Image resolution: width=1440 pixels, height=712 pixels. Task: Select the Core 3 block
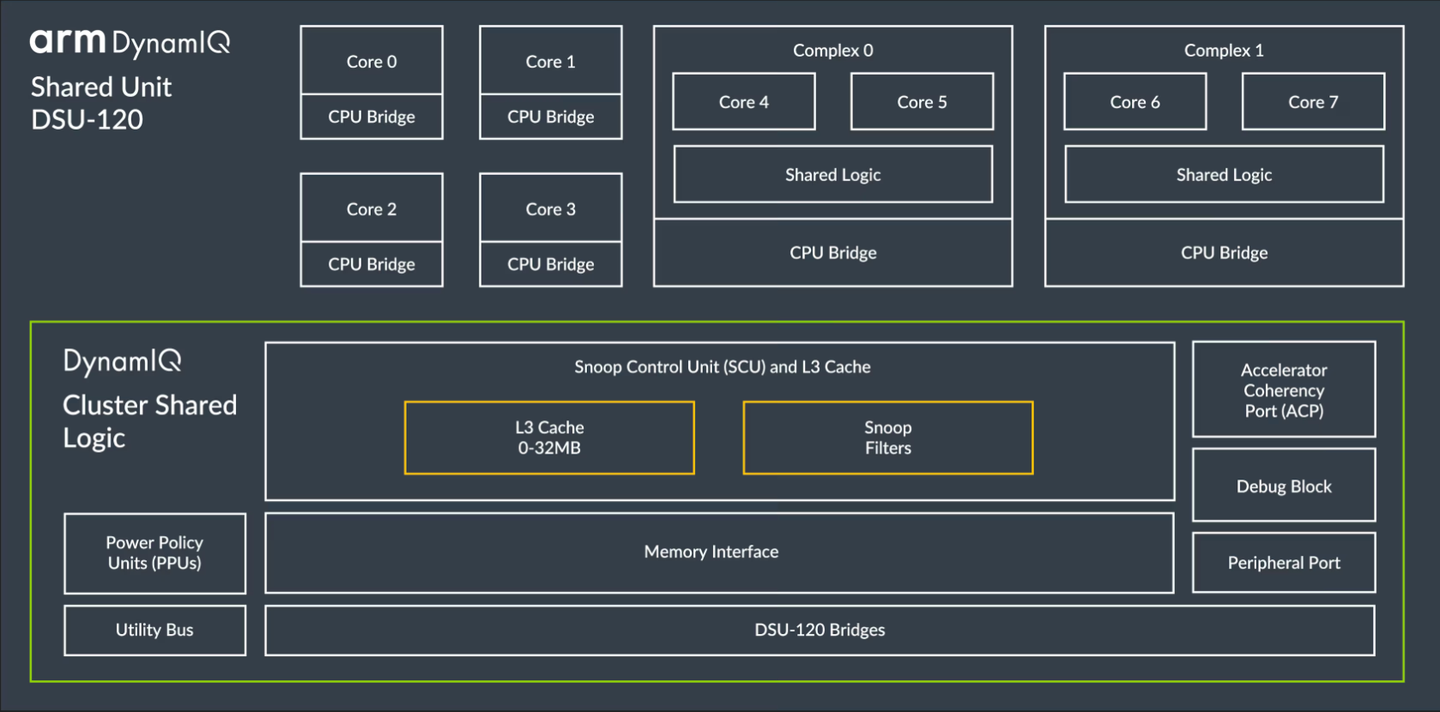click(x=551, y=209)
